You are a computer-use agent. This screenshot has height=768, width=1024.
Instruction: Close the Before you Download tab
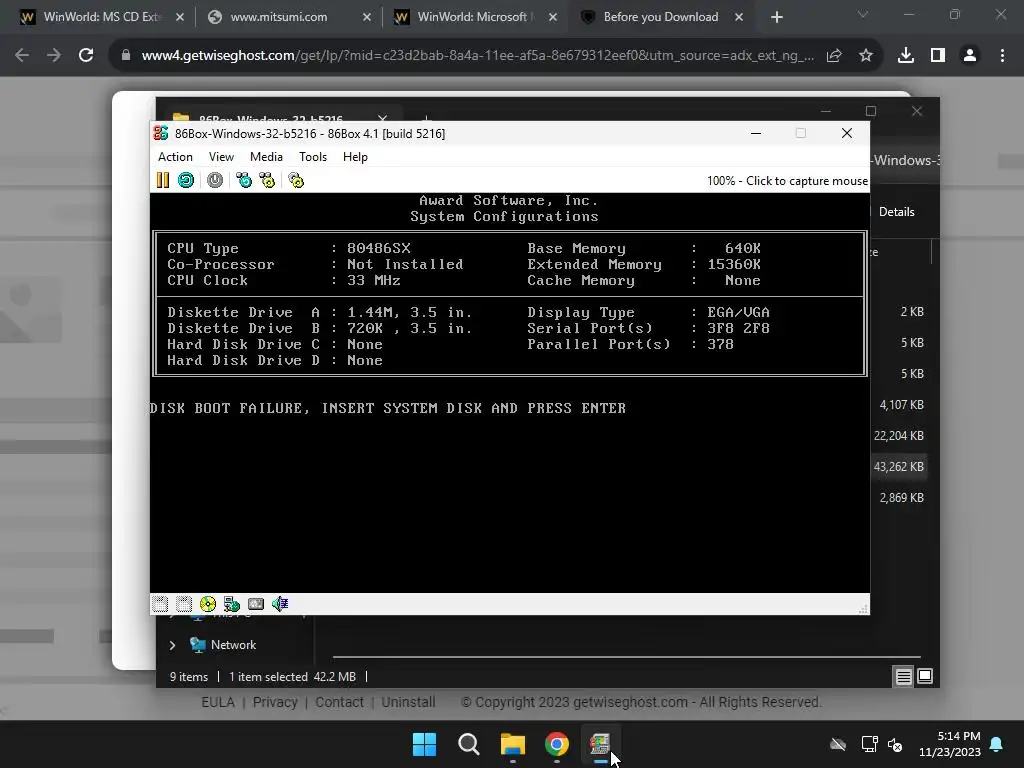pyautogui.click(x=739, y=17)
